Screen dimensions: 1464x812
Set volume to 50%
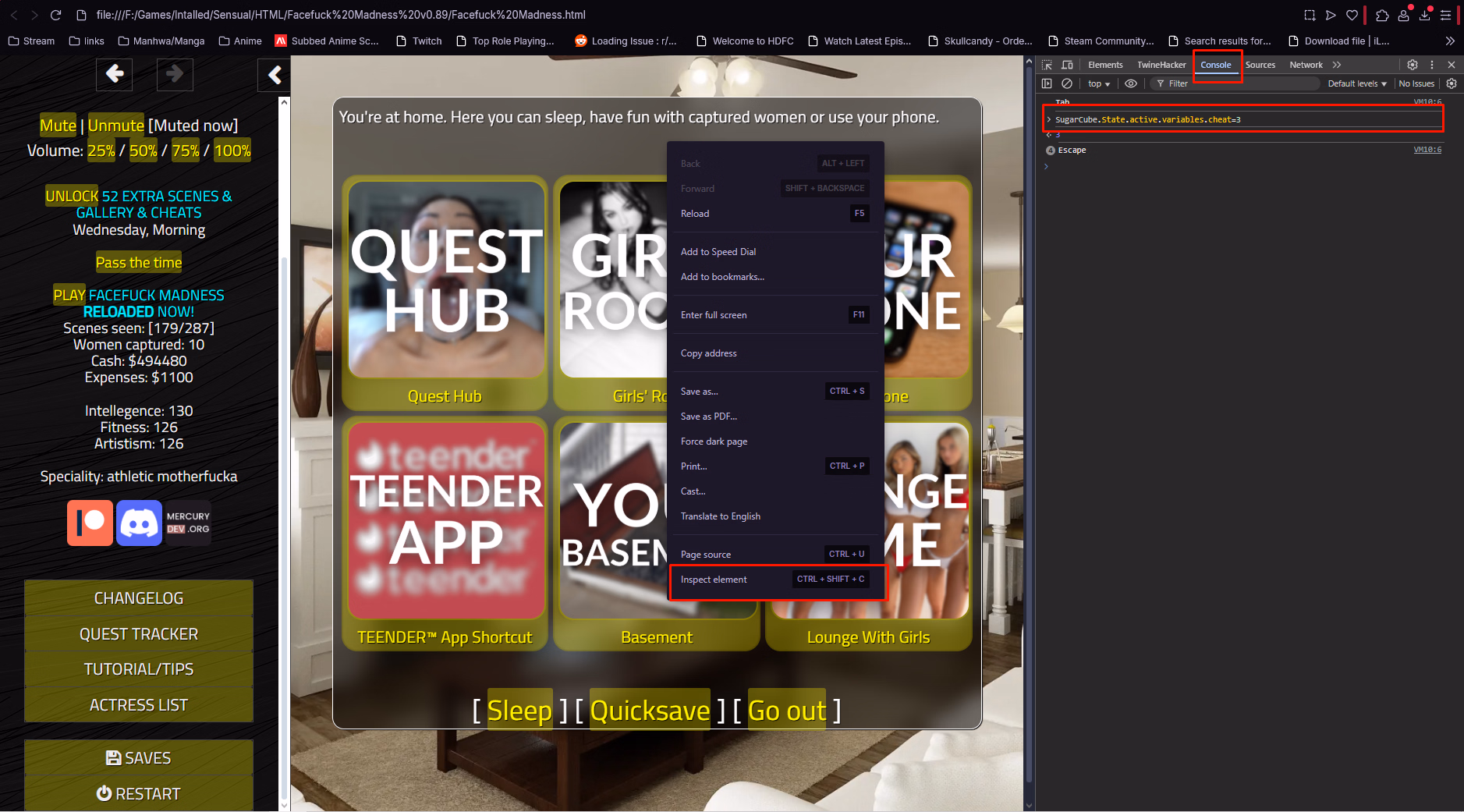143,151
